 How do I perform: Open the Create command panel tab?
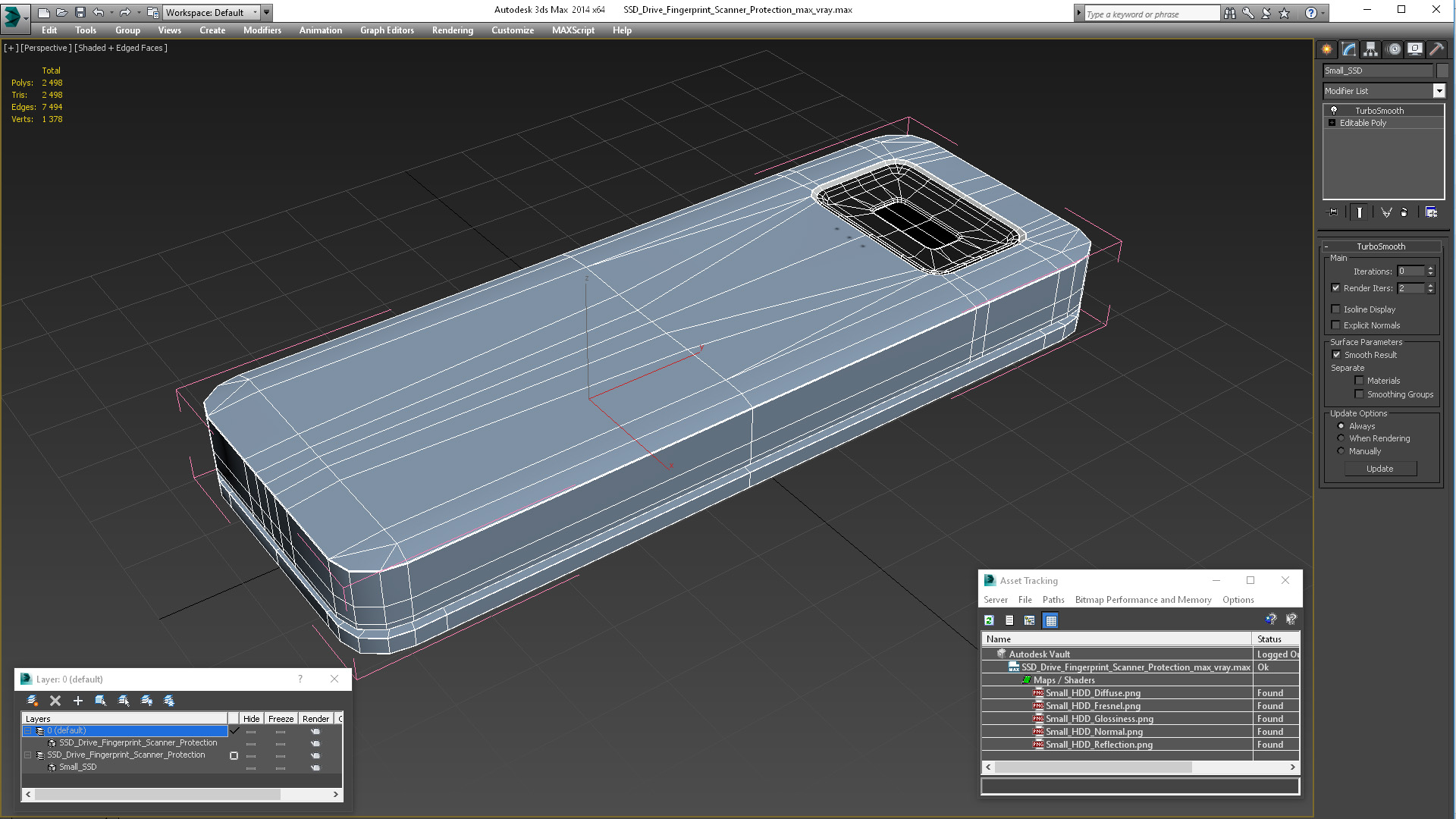tap(1326, 49)
